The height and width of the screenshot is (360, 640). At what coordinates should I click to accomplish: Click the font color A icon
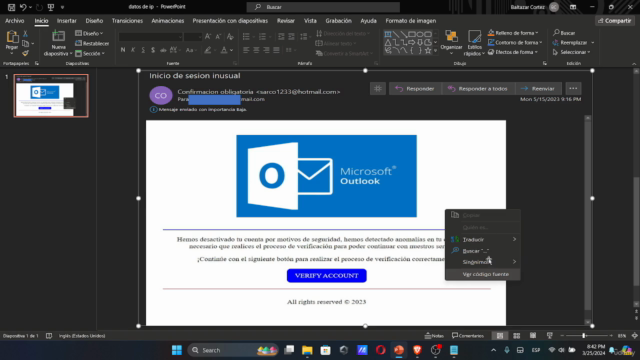pyautogui.click(x=224, y=50)
